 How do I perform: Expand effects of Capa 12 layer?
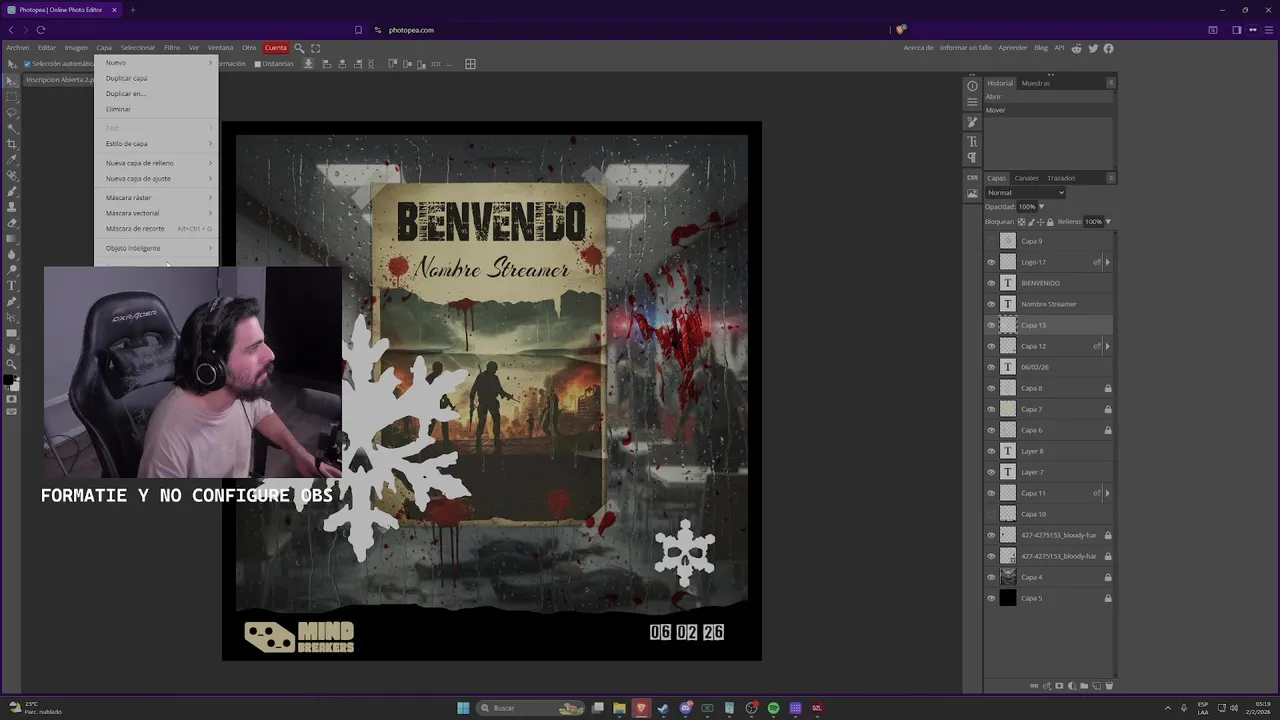(x=1107, y=346)
